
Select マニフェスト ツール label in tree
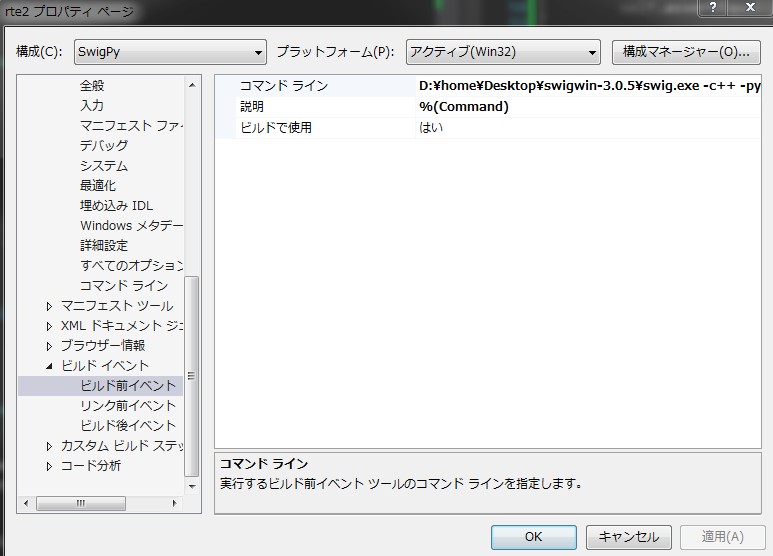(x=117, y=306)
